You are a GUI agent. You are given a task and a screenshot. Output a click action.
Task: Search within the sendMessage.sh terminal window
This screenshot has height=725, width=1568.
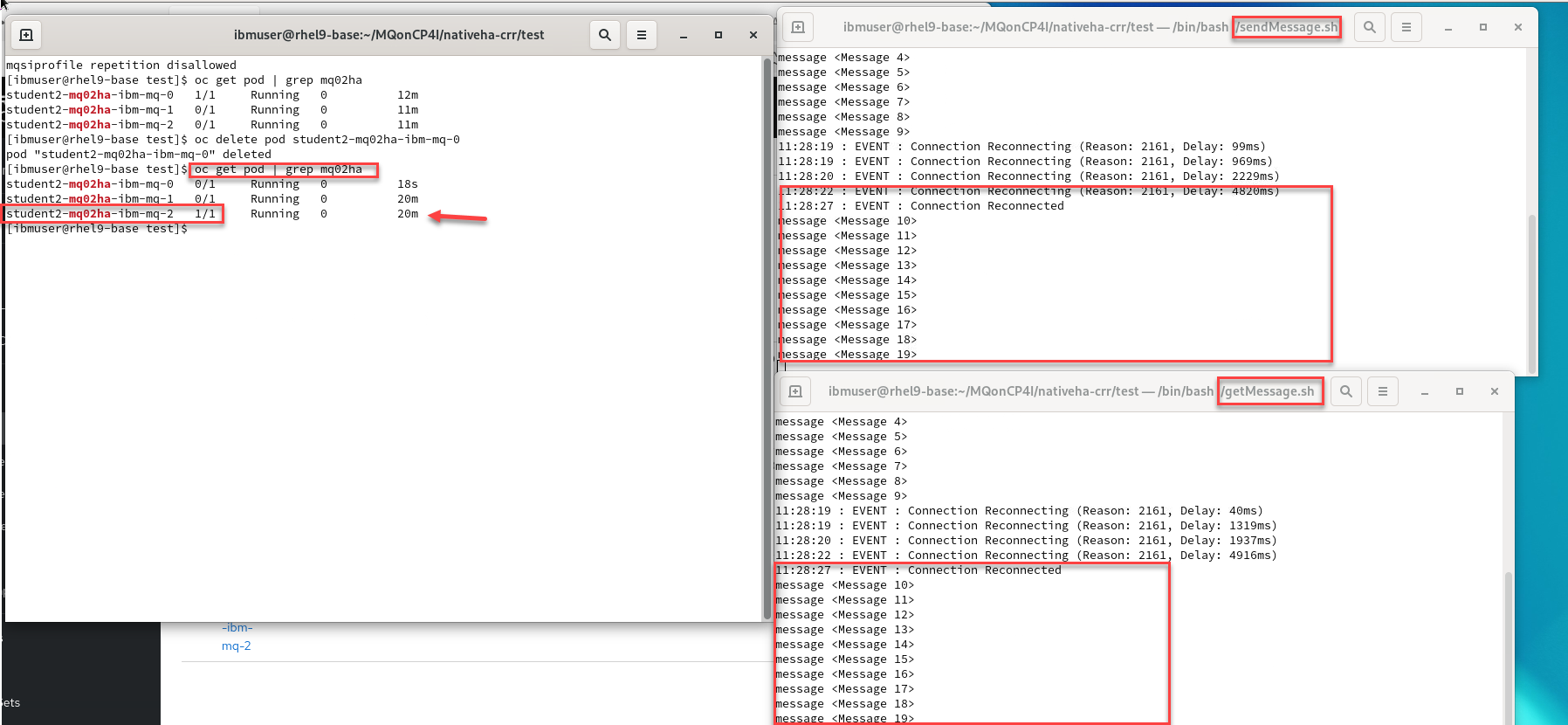tap(1370, 27)
